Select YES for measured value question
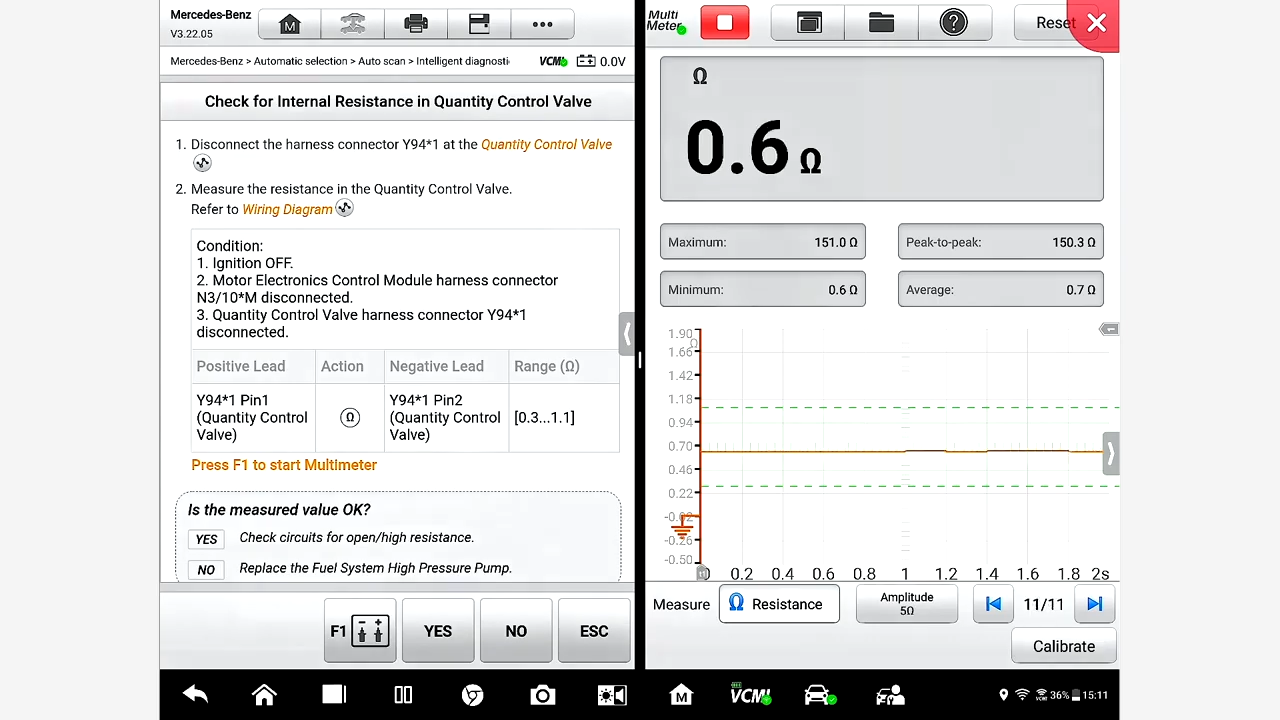The image size is (1280, 720). click(438, 631)
